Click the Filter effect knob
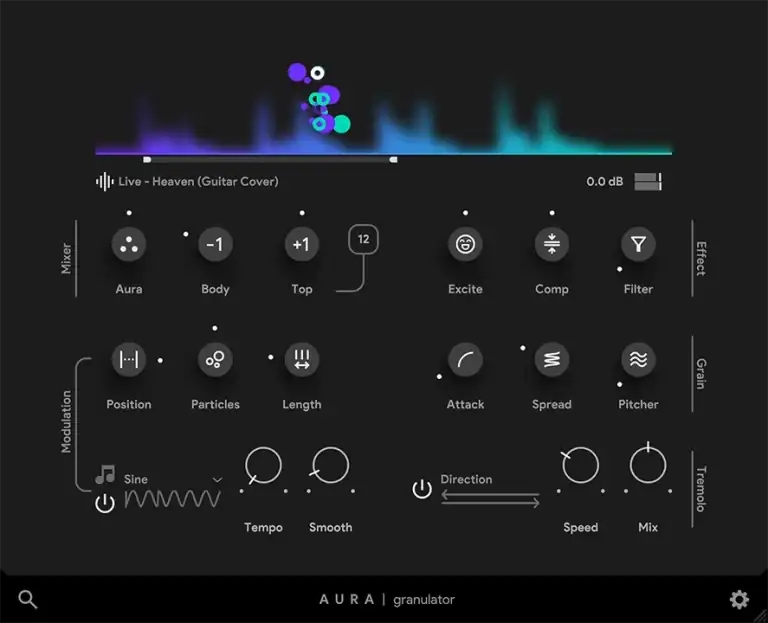 click(x=638, y=244)
